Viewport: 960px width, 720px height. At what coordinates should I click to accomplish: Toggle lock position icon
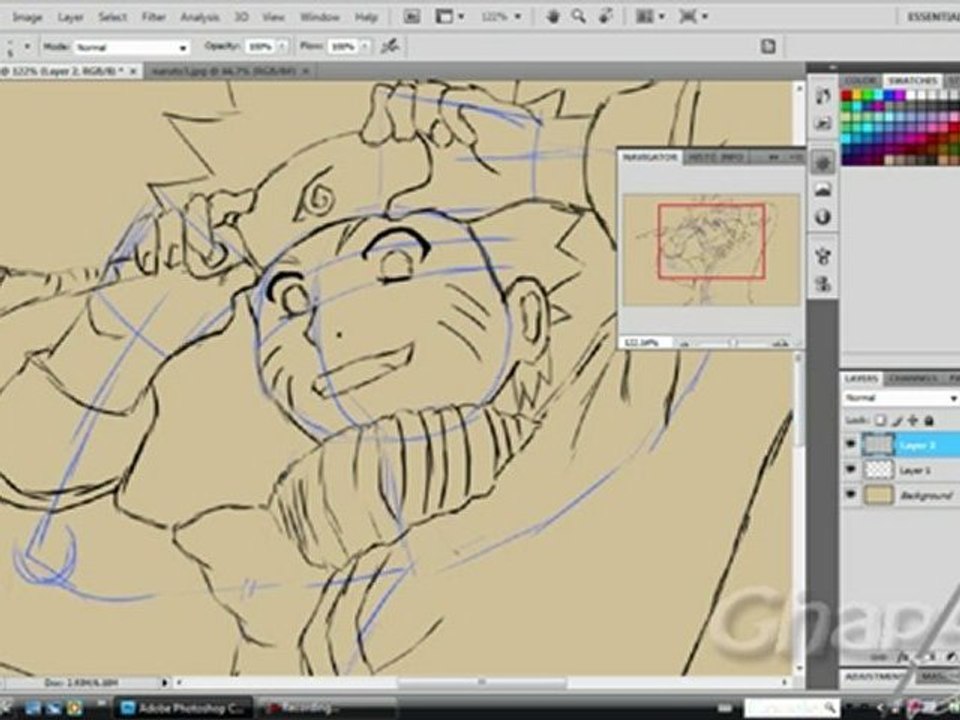tap(913, 421)
